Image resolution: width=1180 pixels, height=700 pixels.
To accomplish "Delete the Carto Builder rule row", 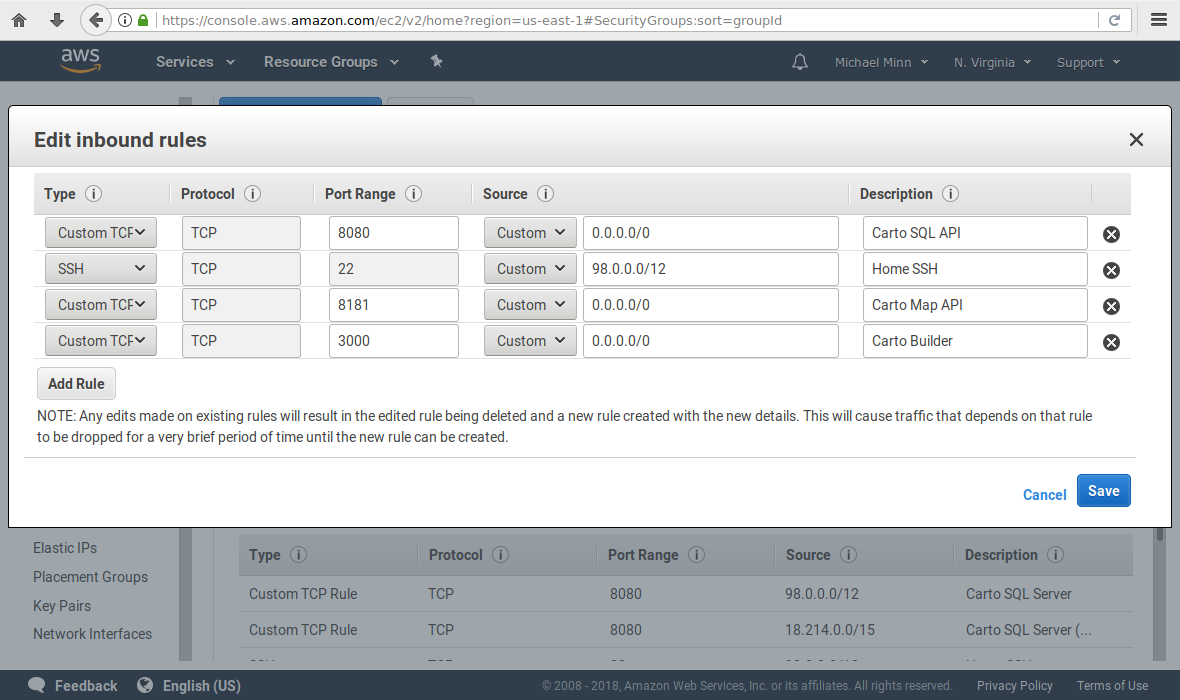I will pos(1111,342).
